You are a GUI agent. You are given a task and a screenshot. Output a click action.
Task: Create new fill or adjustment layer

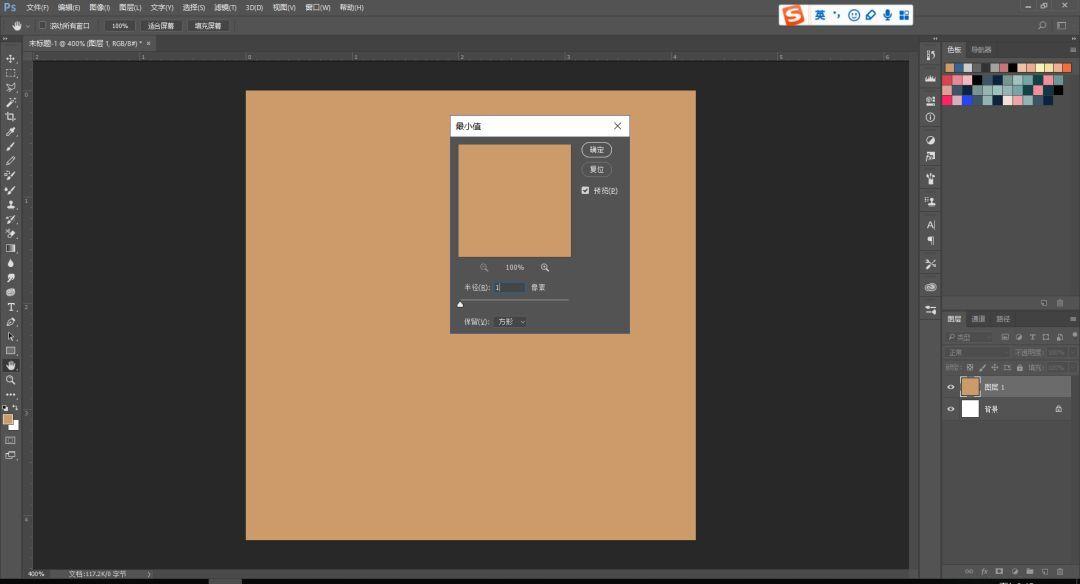[x=1015, y=572]
